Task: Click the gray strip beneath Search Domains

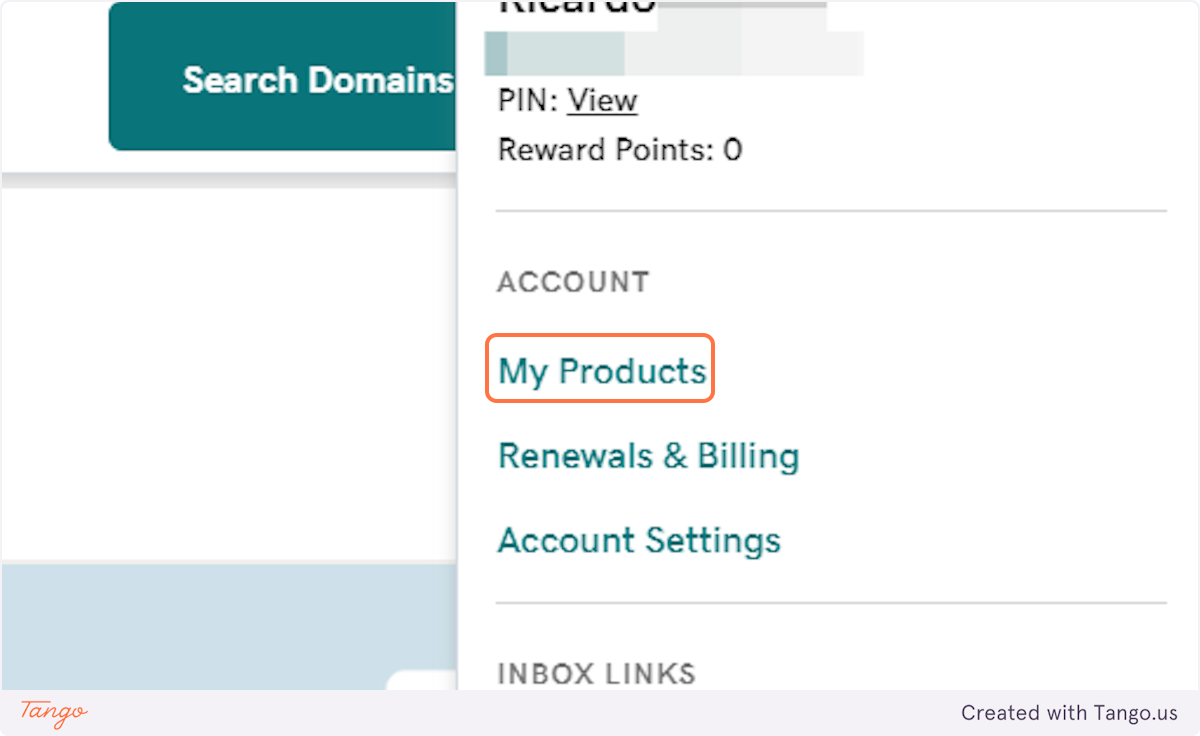Action: pos(229,180)
